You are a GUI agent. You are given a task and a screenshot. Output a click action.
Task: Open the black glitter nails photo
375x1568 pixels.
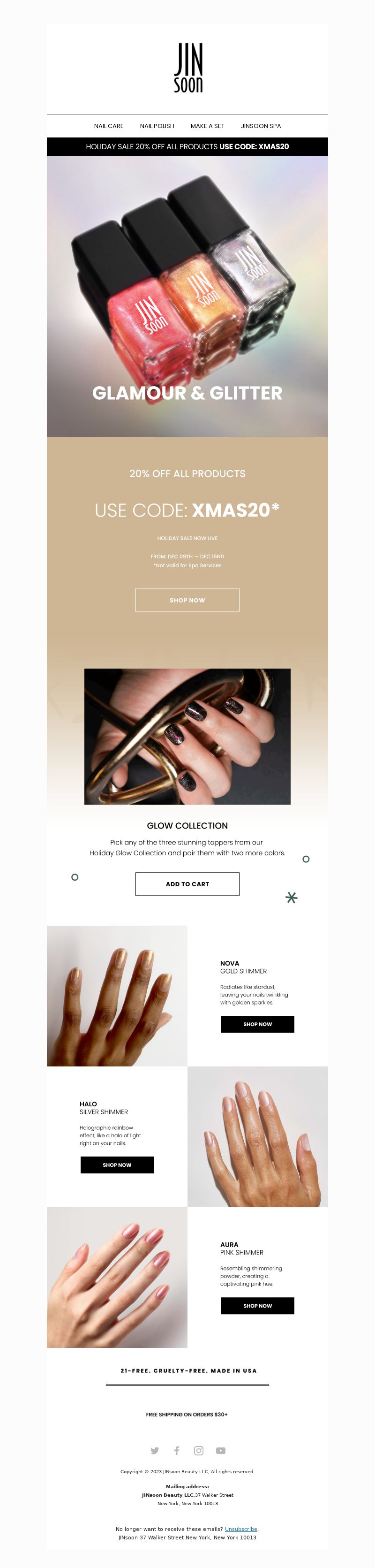(x=187, y=737)
